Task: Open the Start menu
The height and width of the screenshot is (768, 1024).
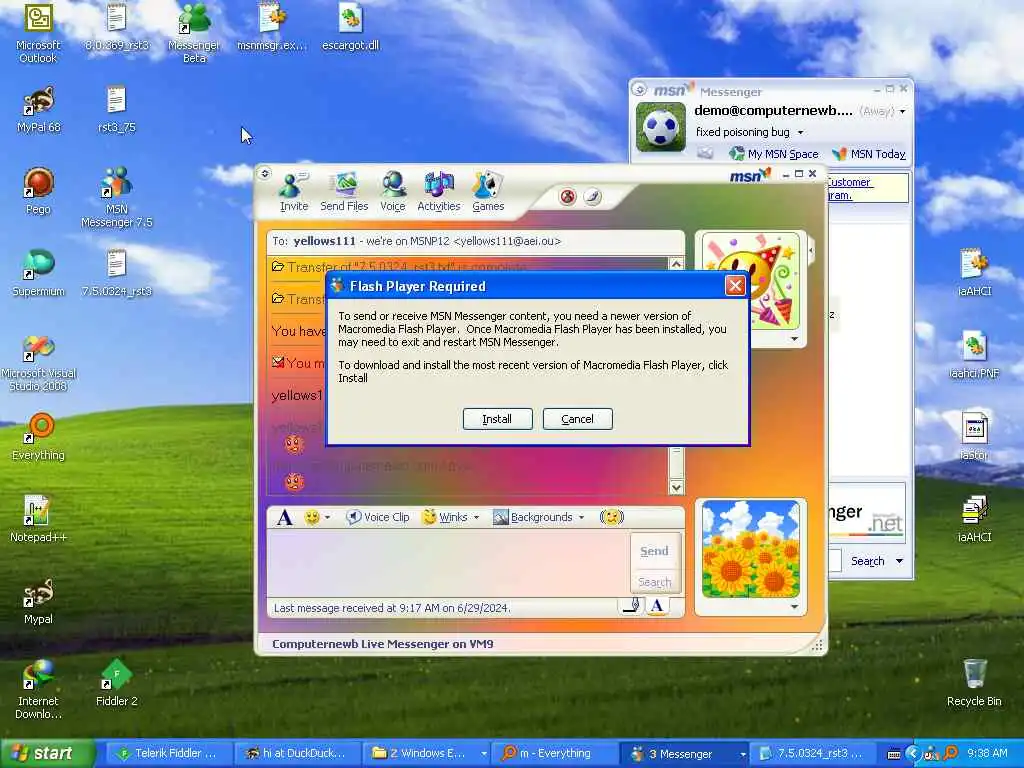Action: coord(46,753)
